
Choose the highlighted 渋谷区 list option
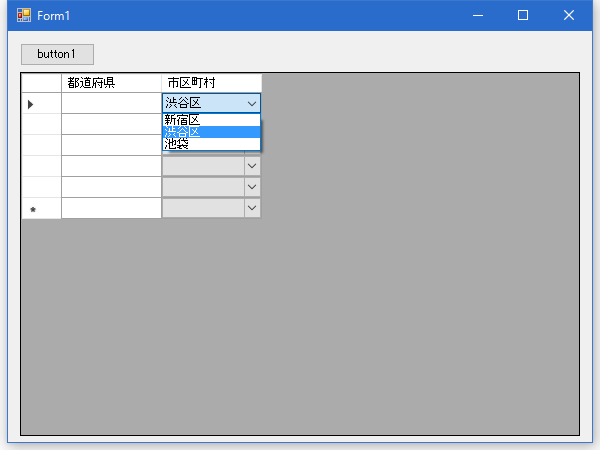(211, 132)
